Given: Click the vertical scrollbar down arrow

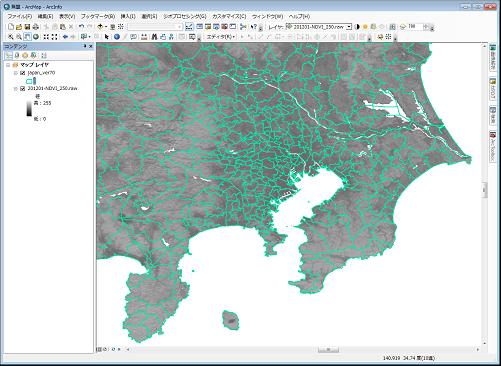Looking at the screenshot, I should click(485, 343).
